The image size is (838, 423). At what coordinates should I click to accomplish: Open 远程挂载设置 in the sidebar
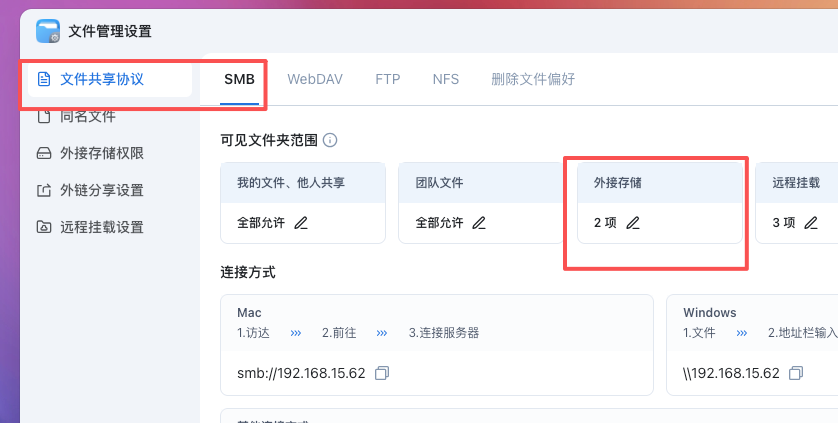click(x=102, y=227)
